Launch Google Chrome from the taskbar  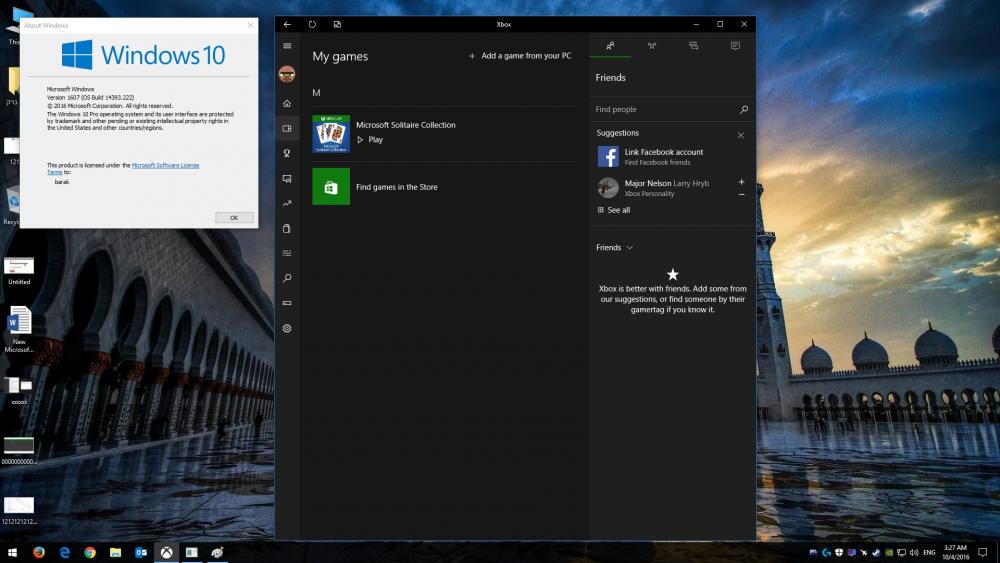point(90,552)
